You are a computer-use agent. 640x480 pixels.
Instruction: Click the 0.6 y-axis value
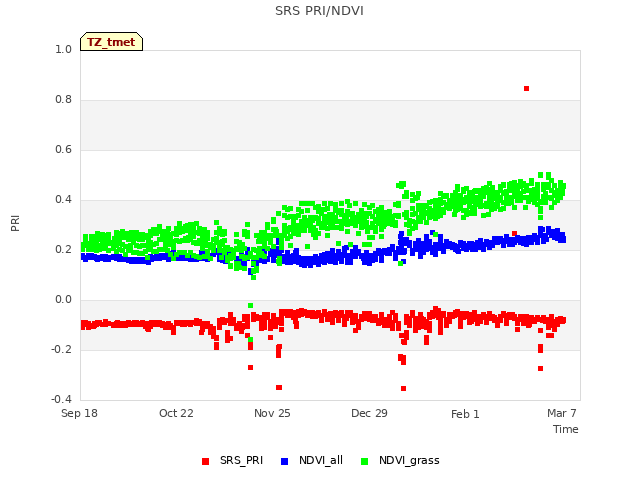pos(63,149)
